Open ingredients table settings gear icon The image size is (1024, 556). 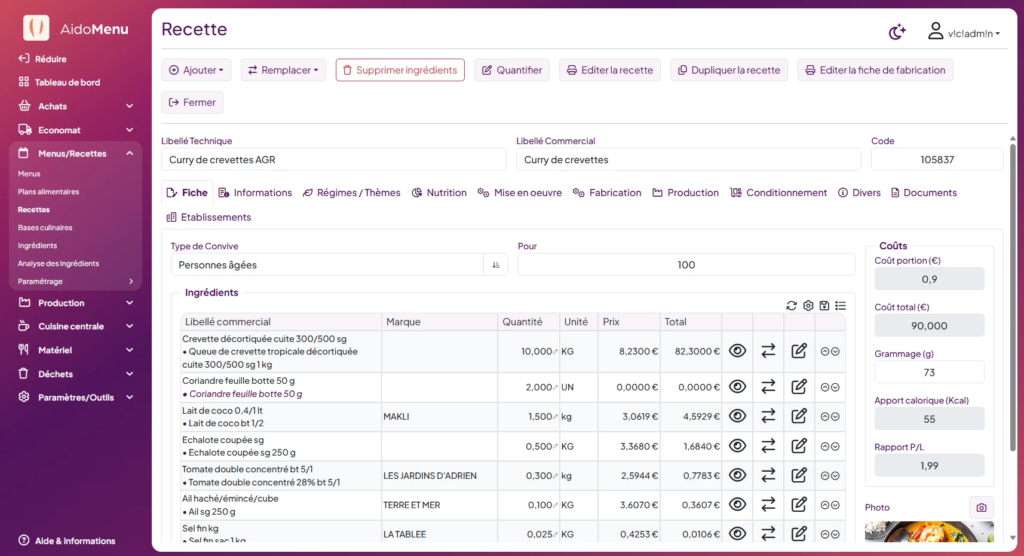click(x=808, y=306)
